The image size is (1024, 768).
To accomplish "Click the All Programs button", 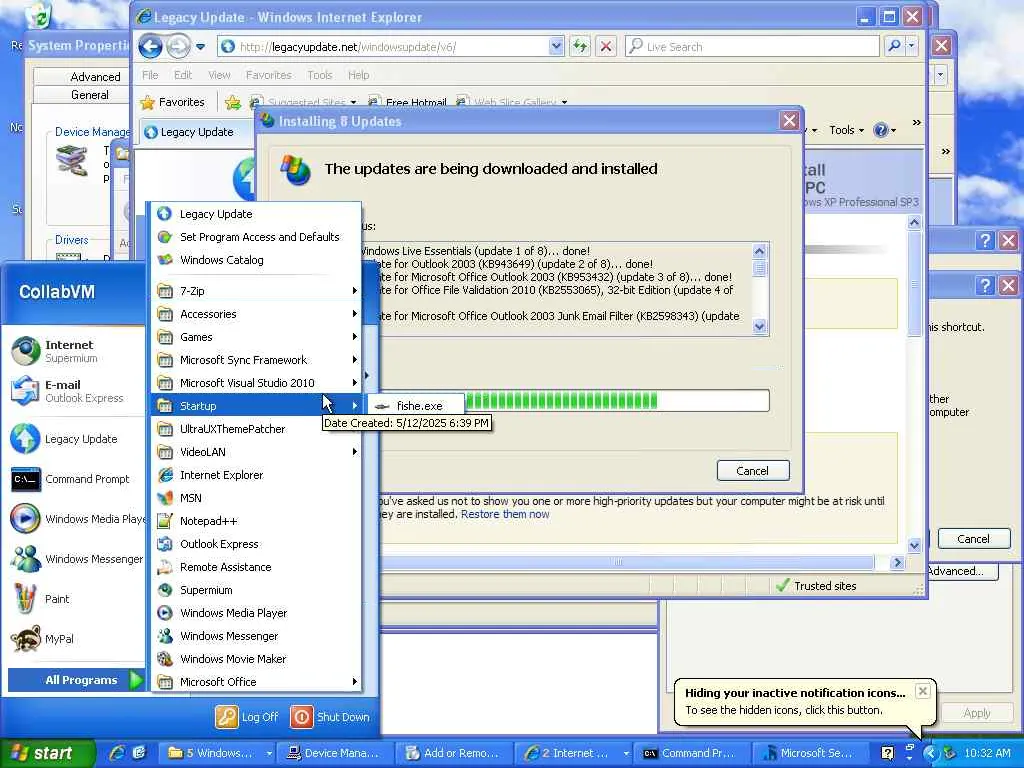I will [76, 680].
